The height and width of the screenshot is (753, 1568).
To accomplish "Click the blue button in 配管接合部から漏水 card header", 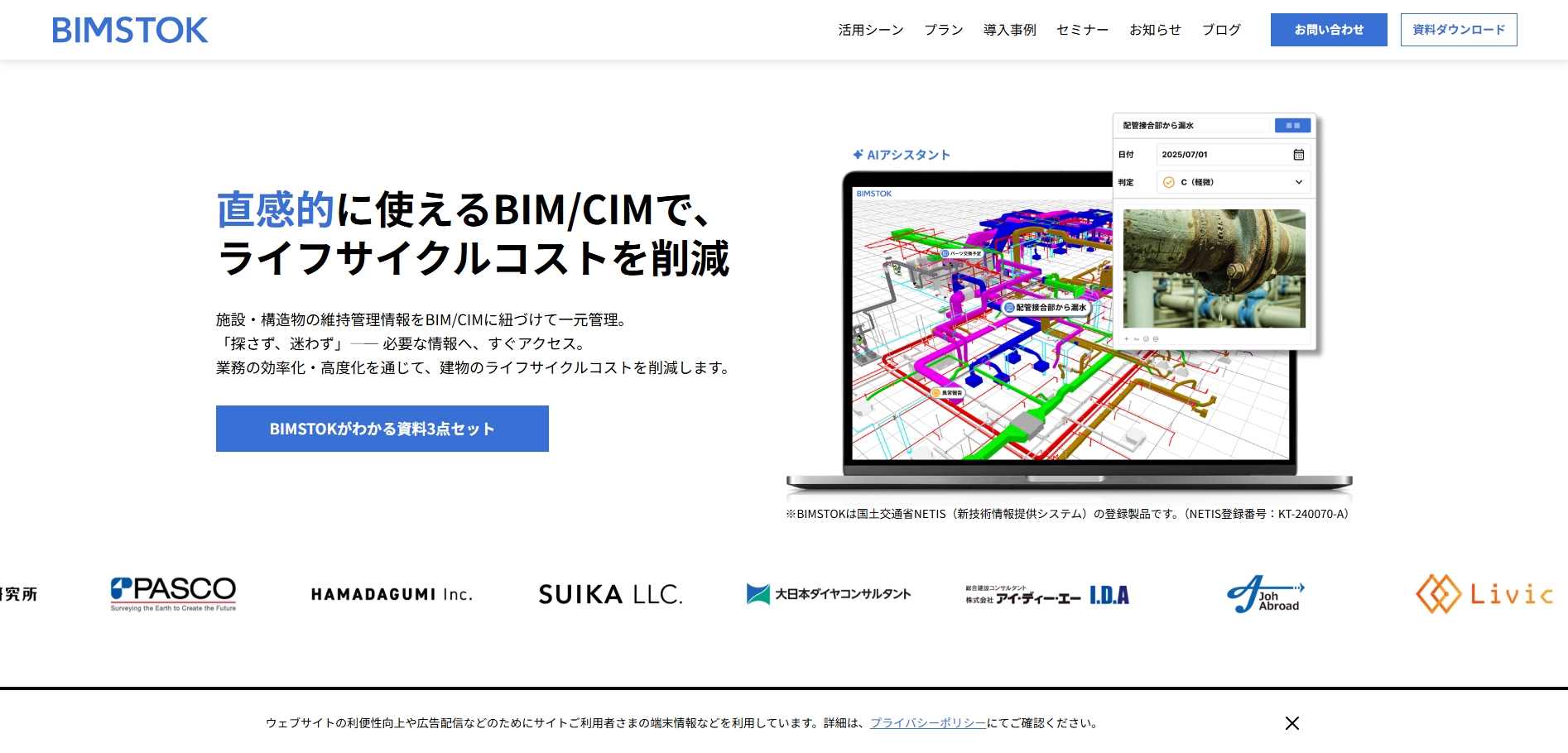I will 1292,126.
